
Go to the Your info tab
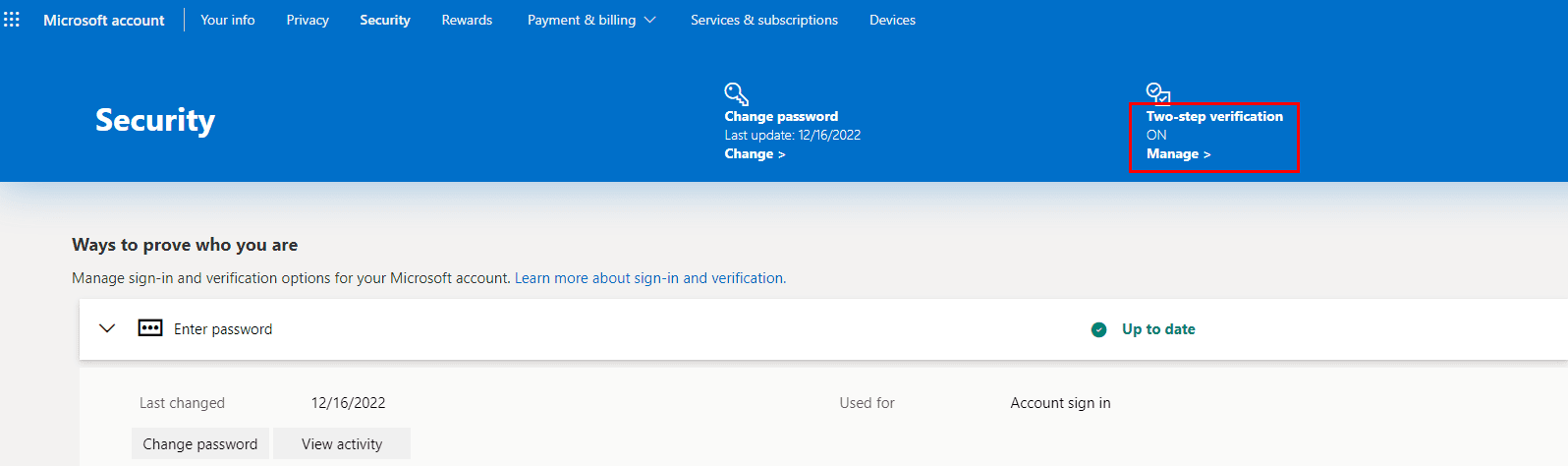pyautogui.click(x=228, y=20)
